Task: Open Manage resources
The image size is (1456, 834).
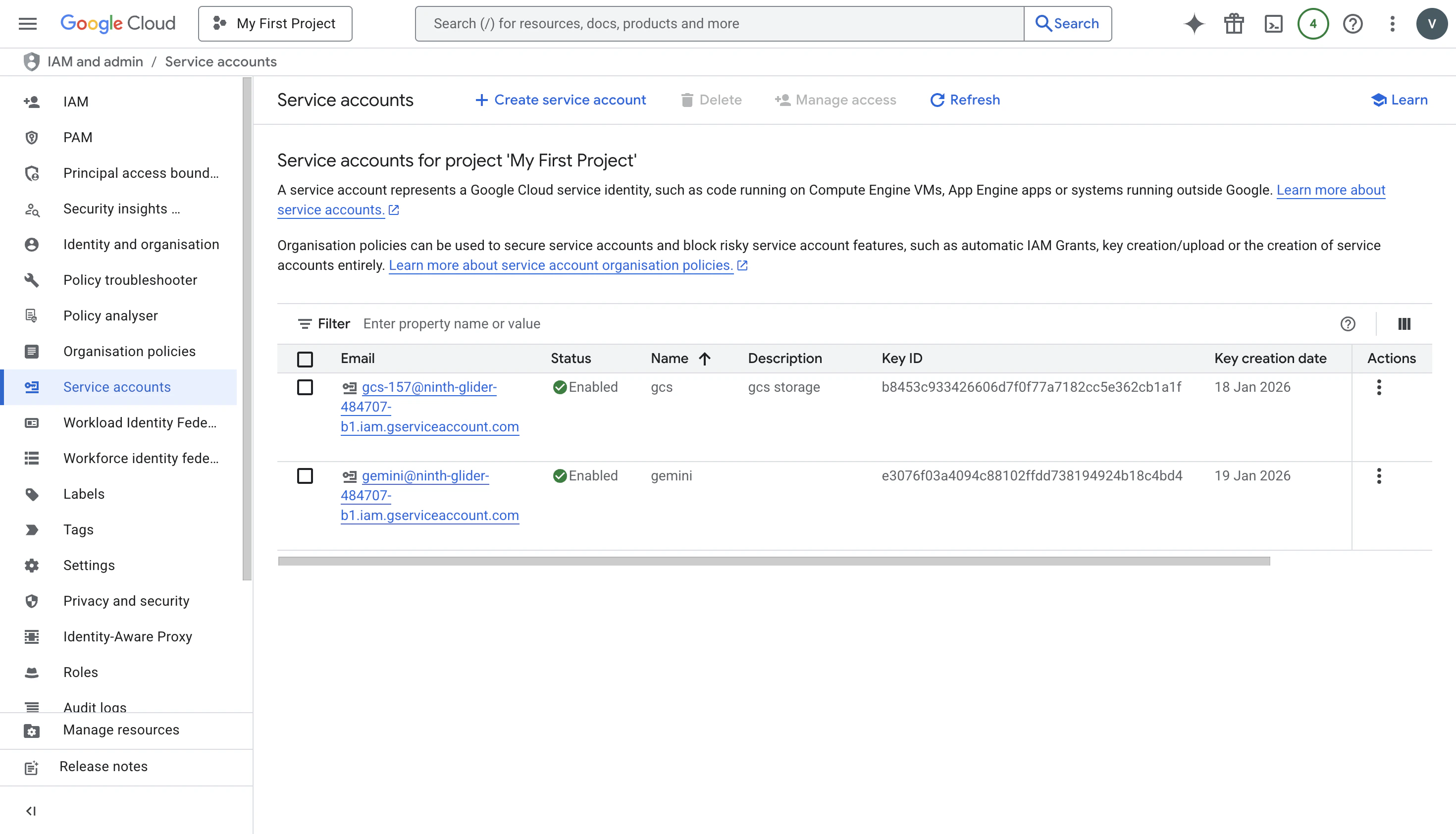Action: click(126, 730)
